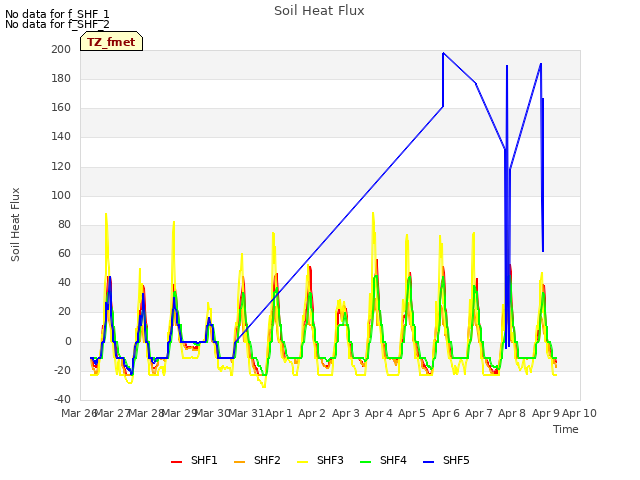Click the Apr 5 x-axis tick label
This screenshot has width=640, height=480.
click(x=412, y=413)
